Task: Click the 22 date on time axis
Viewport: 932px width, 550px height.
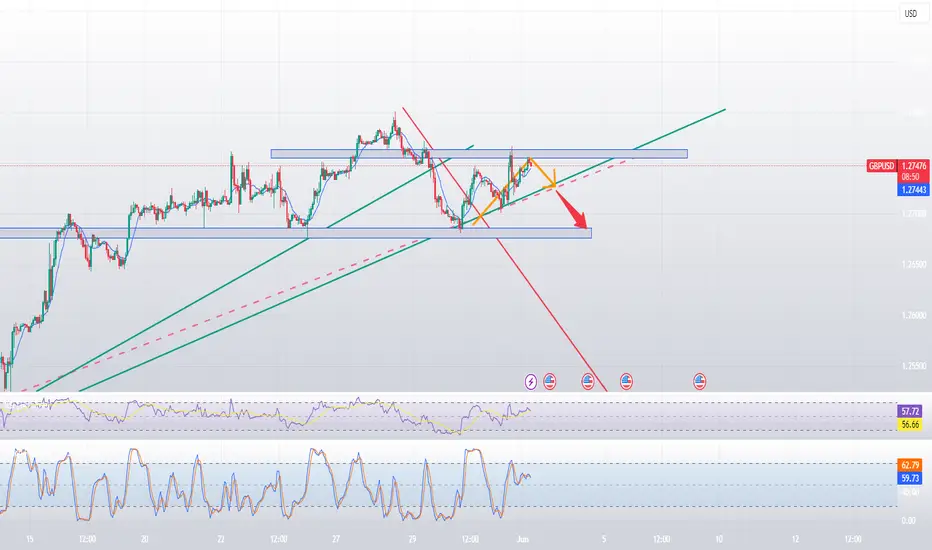Action: click(x=221, y=539)
